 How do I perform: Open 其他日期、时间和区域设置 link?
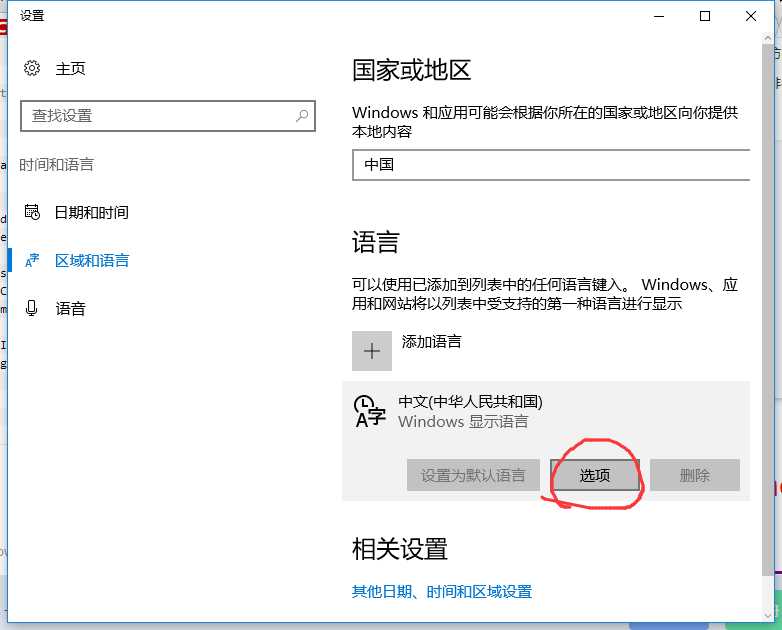(x=442, y=592)
